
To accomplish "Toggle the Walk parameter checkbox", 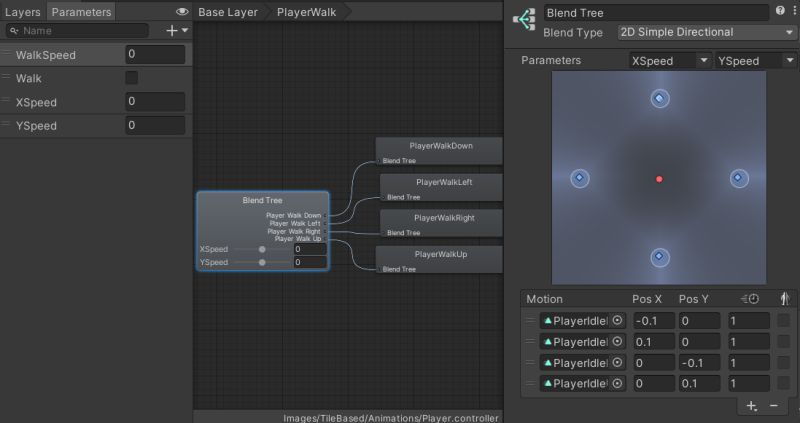I will coord(132,78).
